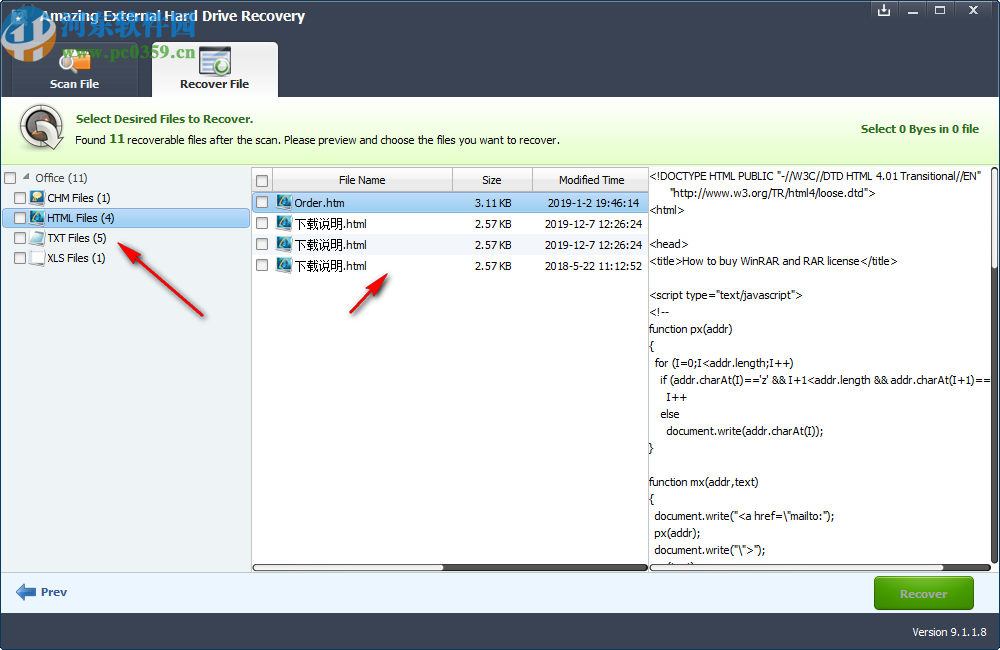Click the 3.11 KB size cell
This screenshot has height=650, width=1000.
click(x=493, y=203)
